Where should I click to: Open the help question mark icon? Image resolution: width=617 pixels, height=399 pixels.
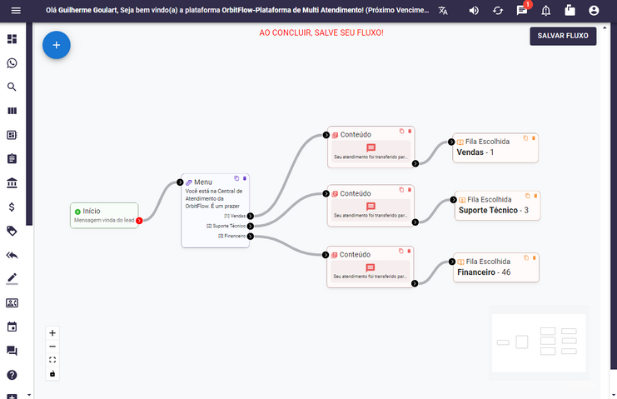click(12, 375)
